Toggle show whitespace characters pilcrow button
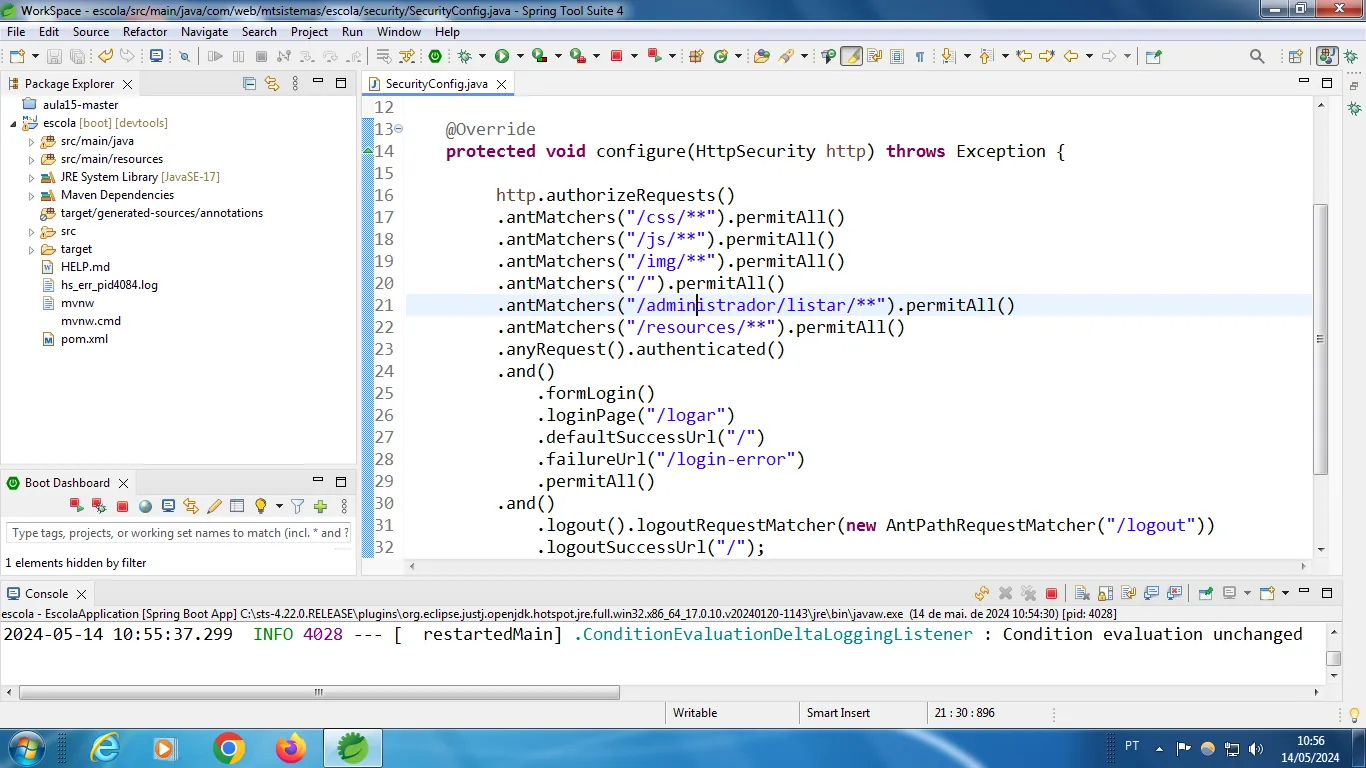 point(919,57)
